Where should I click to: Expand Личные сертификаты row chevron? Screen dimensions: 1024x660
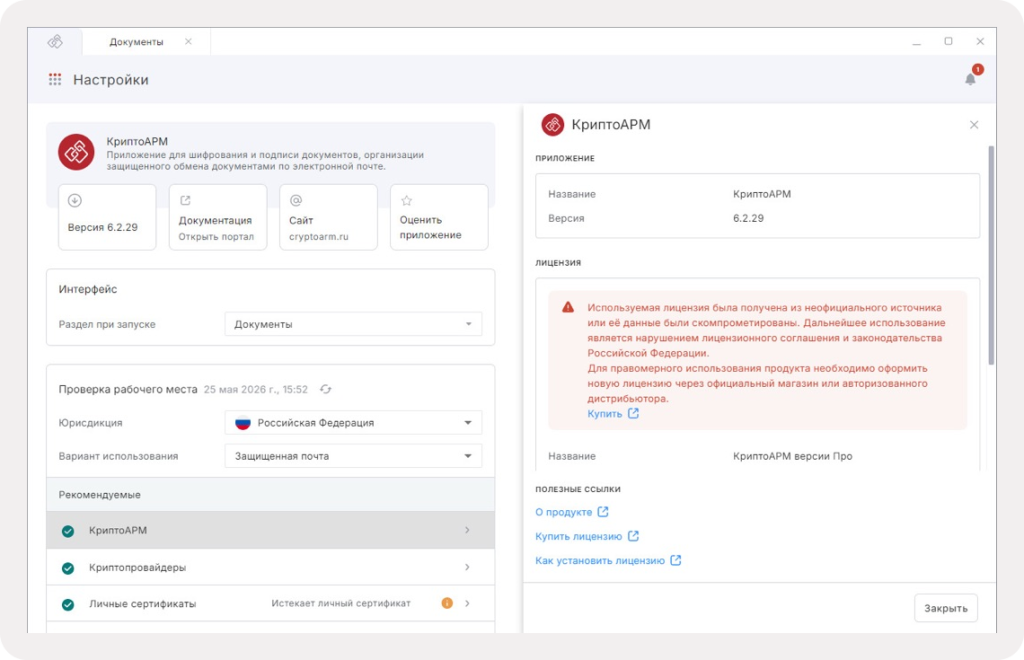pos(467,603)
